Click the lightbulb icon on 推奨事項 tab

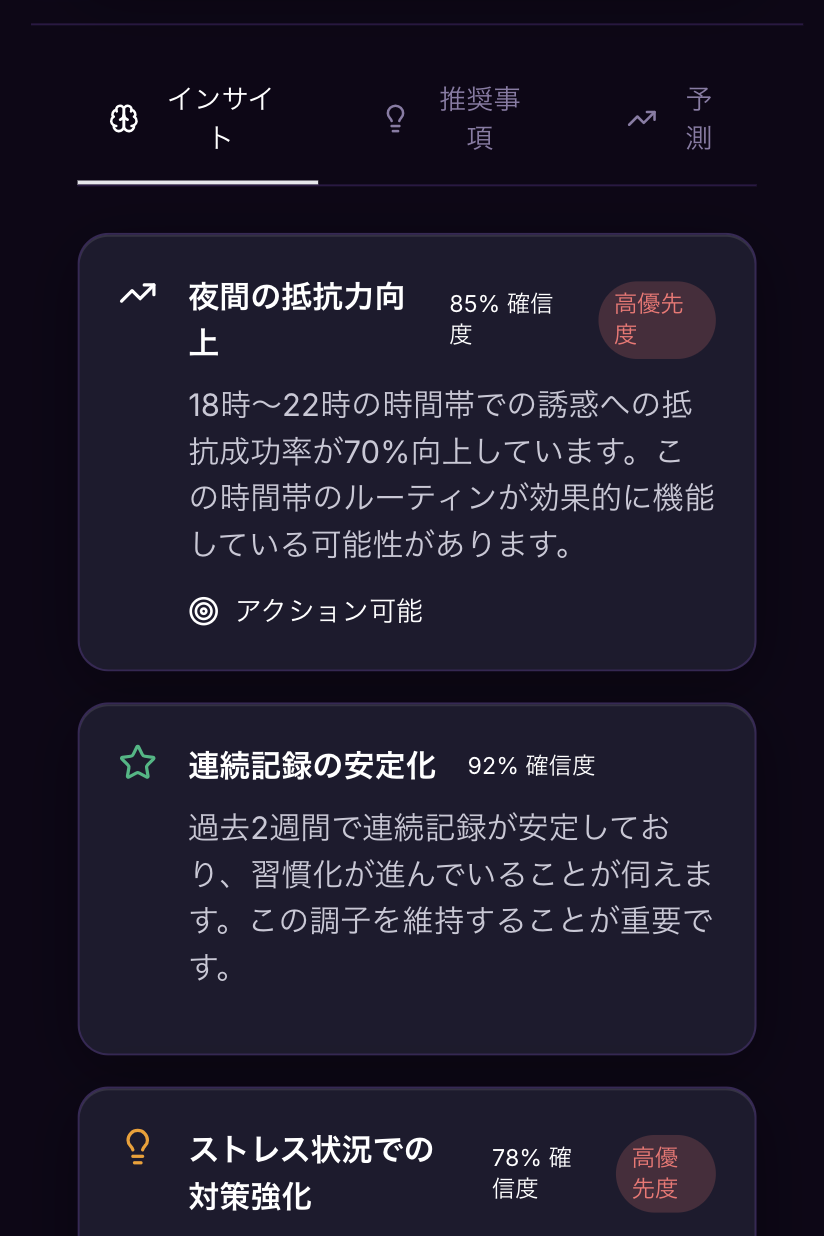coord(396,120)
